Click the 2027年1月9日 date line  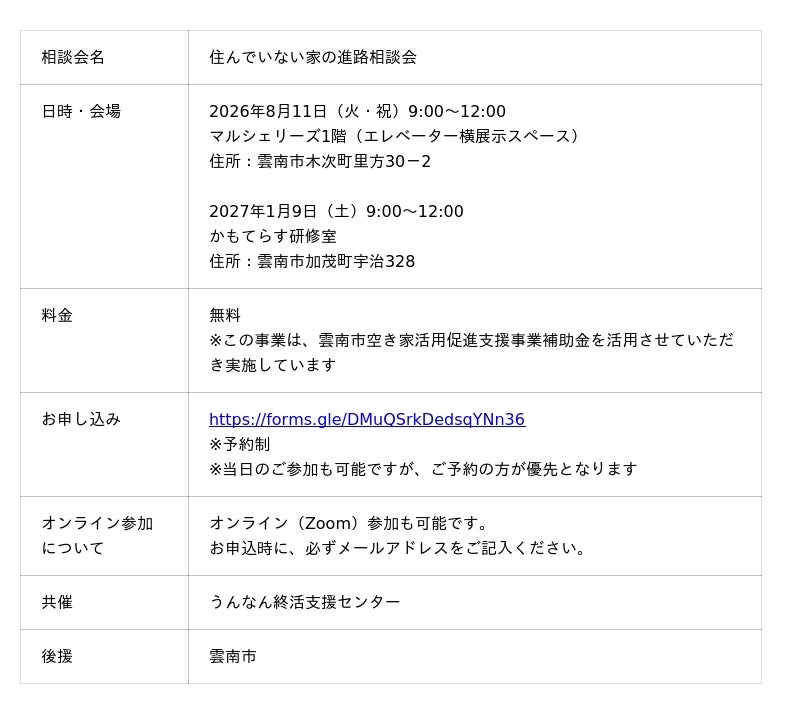point(336,211)
